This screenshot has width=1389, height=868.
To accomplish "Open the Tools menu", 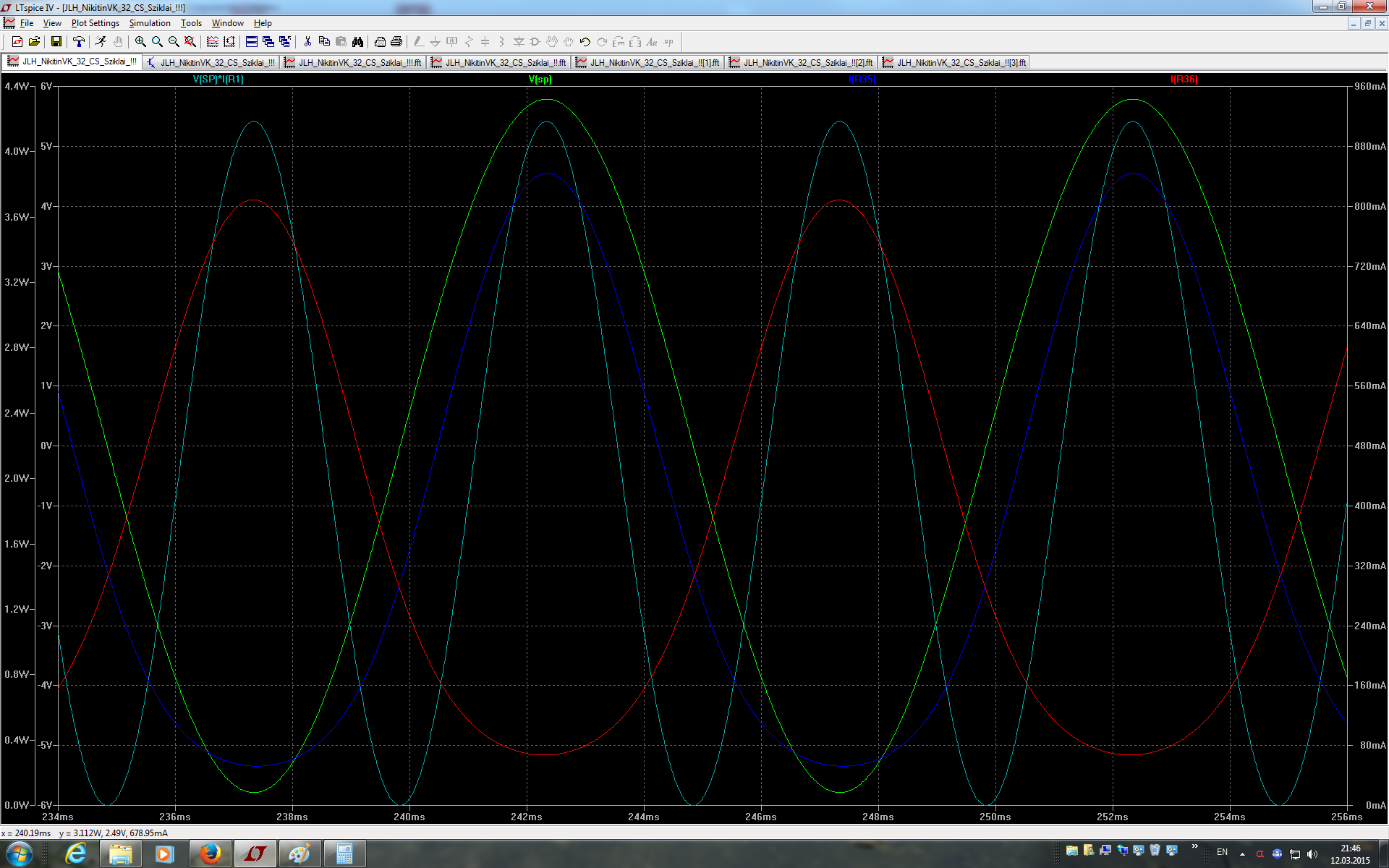I will [x=191, y=23].
